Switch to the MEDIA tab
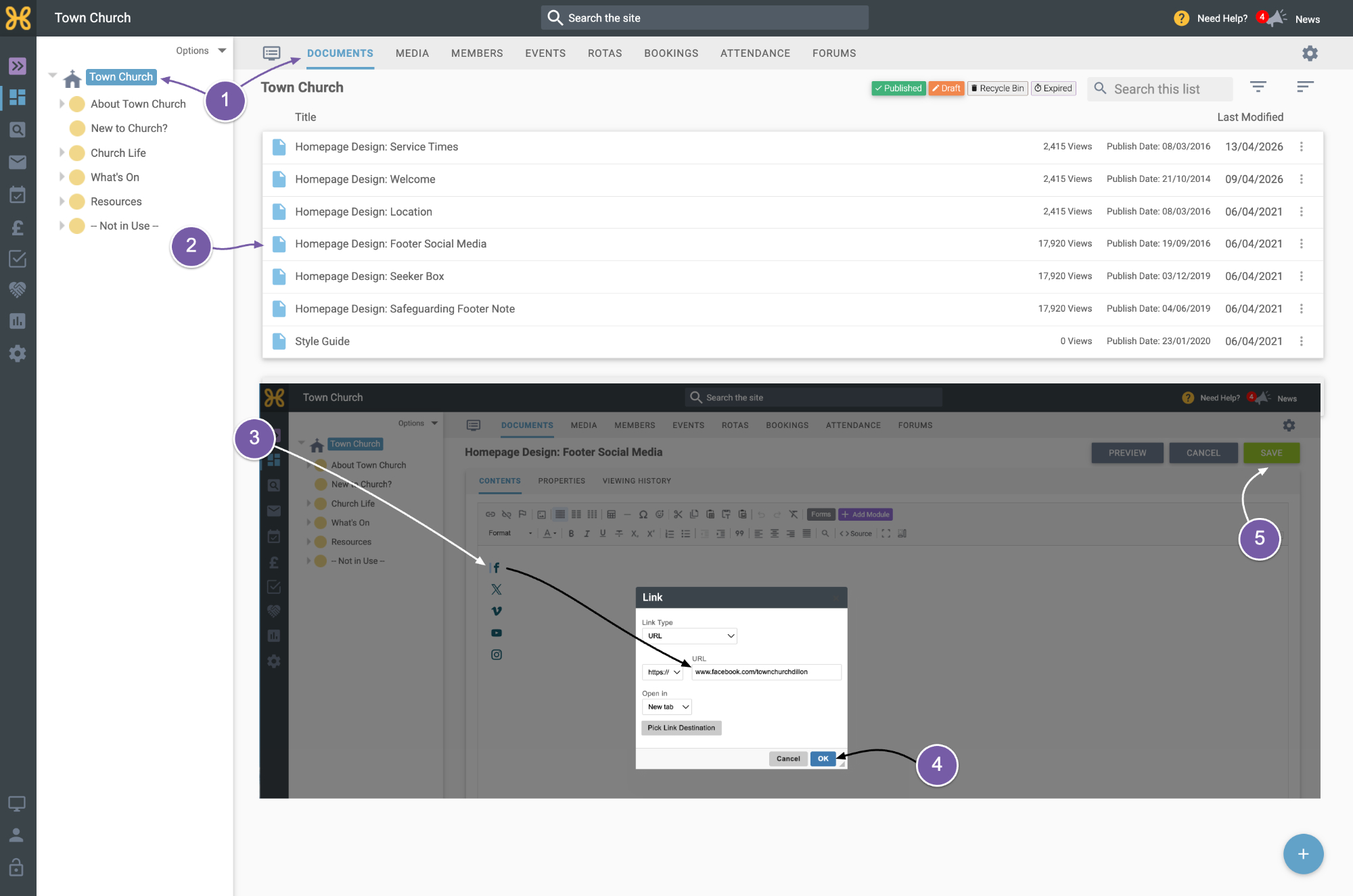 click(412, 53)
